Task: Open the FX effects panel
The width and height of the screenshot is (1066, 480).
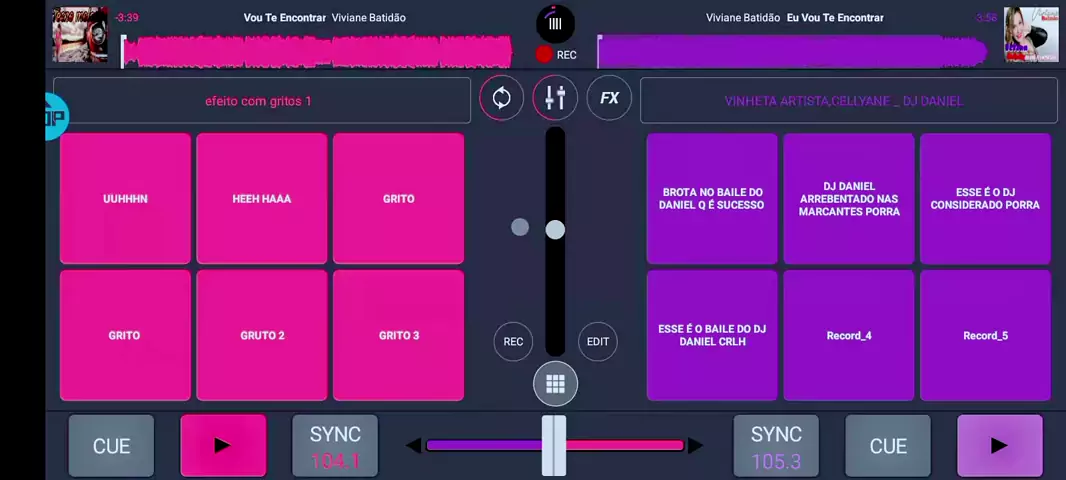Action: coord(609,98)
